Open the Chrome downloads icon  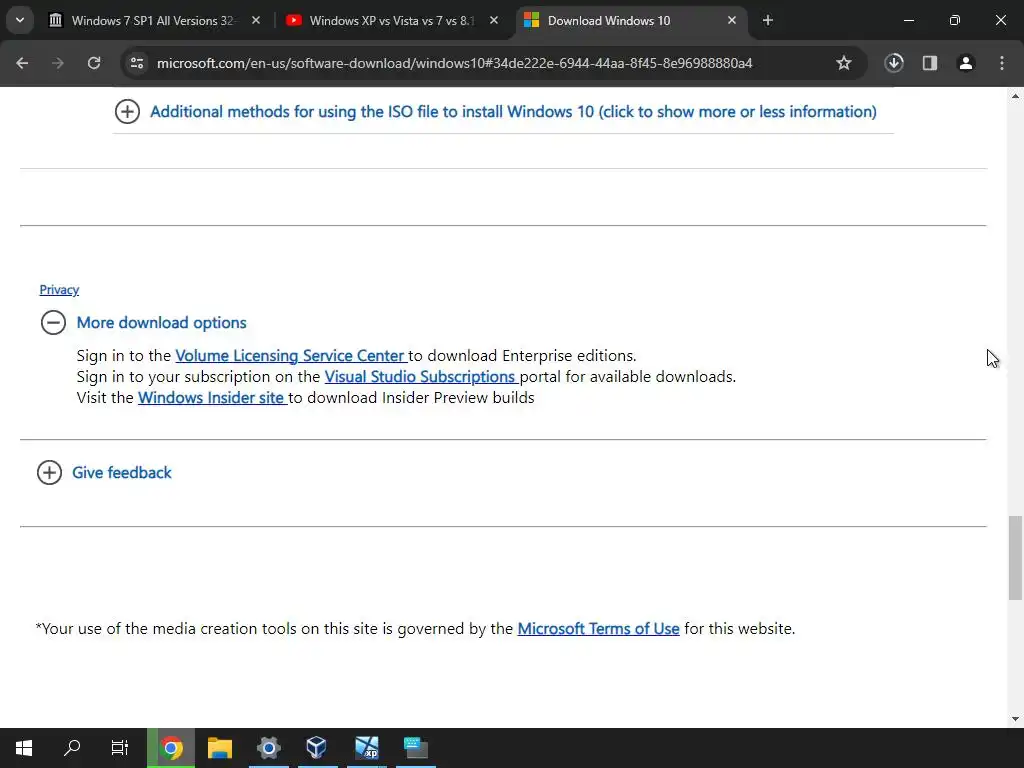(x=894, y=63)
